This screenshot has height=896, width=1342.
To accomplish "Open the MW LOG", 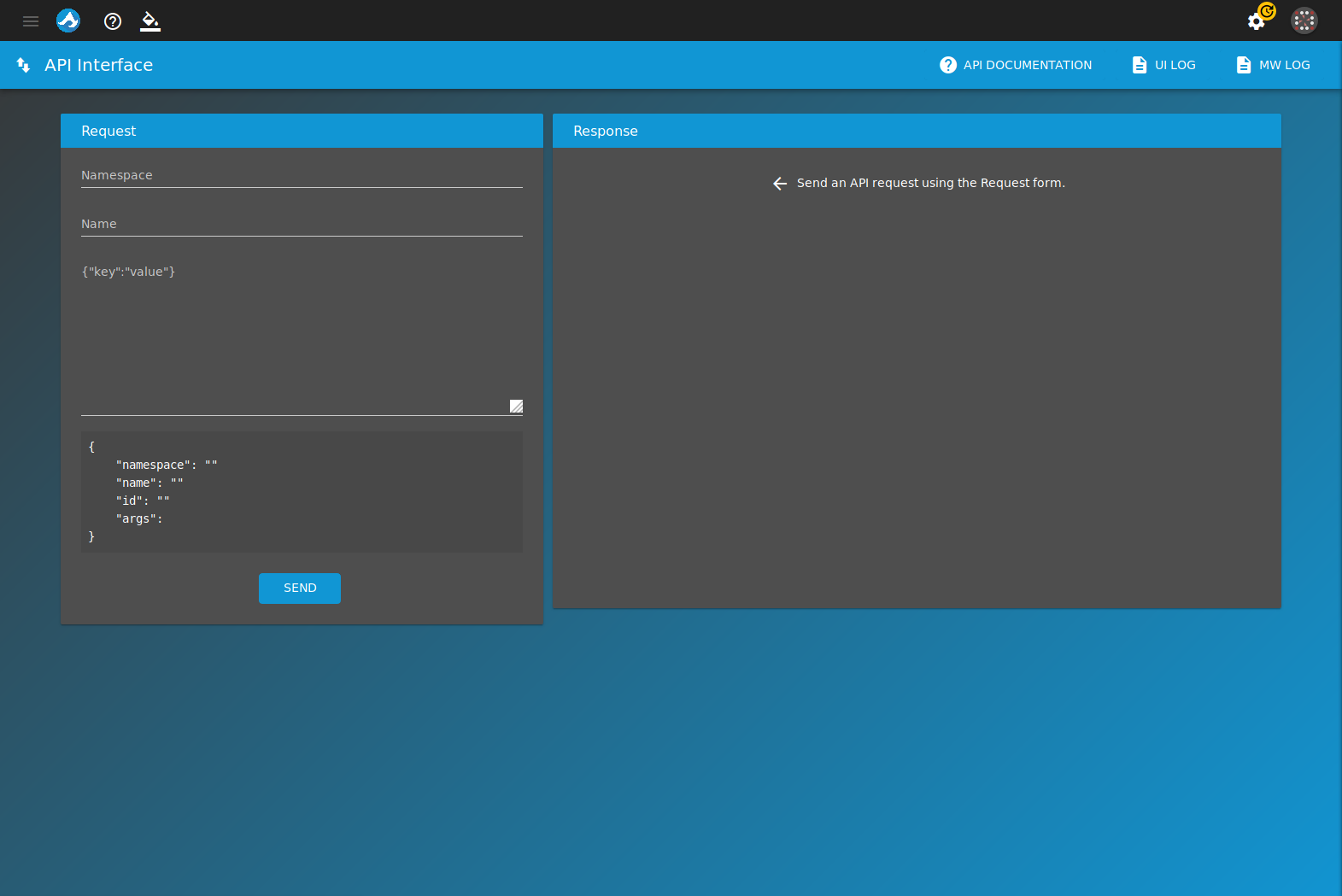I will (x=1273, y=65).
